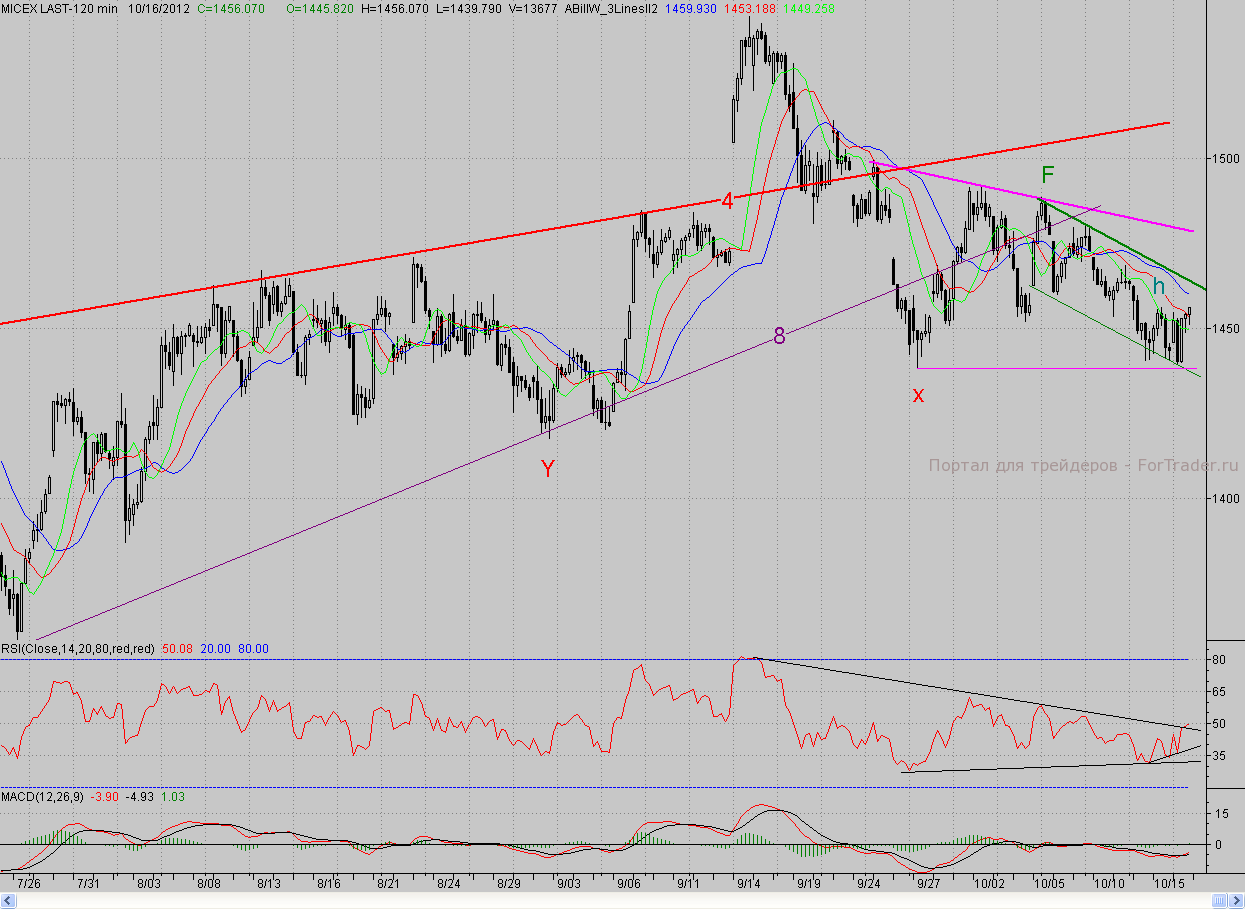1245x909 pixels.
Task: Open the ForTrader.ru watermark link
Action: [1083, 465]
